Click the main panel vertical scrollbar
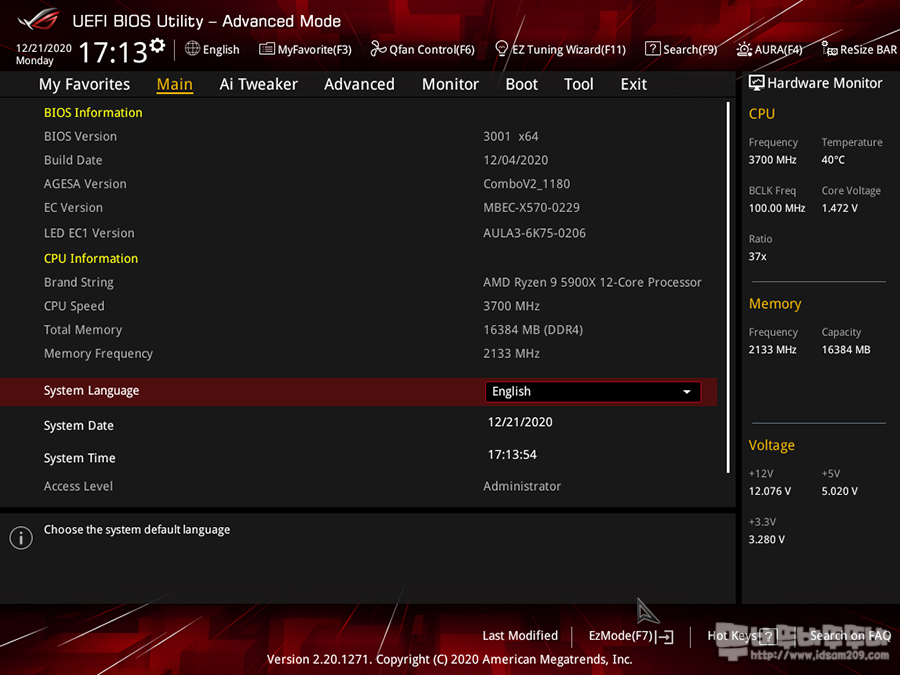The width and height of the screenshot is (900, 675). [728, 287]
